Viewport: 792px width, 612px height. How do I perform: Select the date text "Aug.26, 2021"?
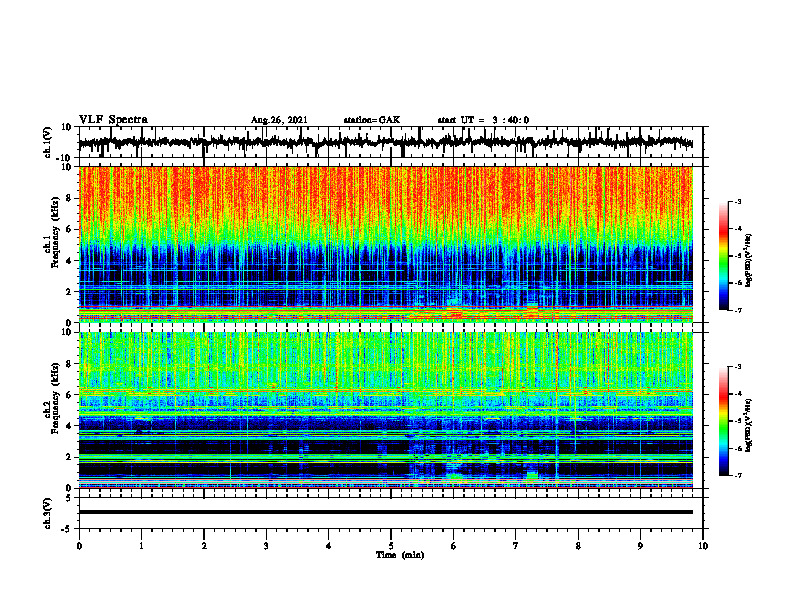(279, 120)
